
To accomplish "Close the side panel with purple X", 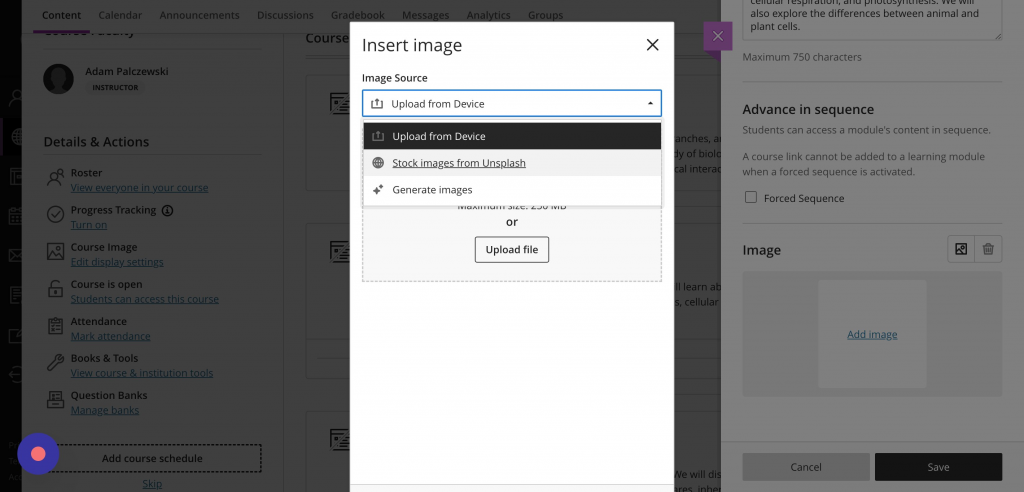I will 718,36.
